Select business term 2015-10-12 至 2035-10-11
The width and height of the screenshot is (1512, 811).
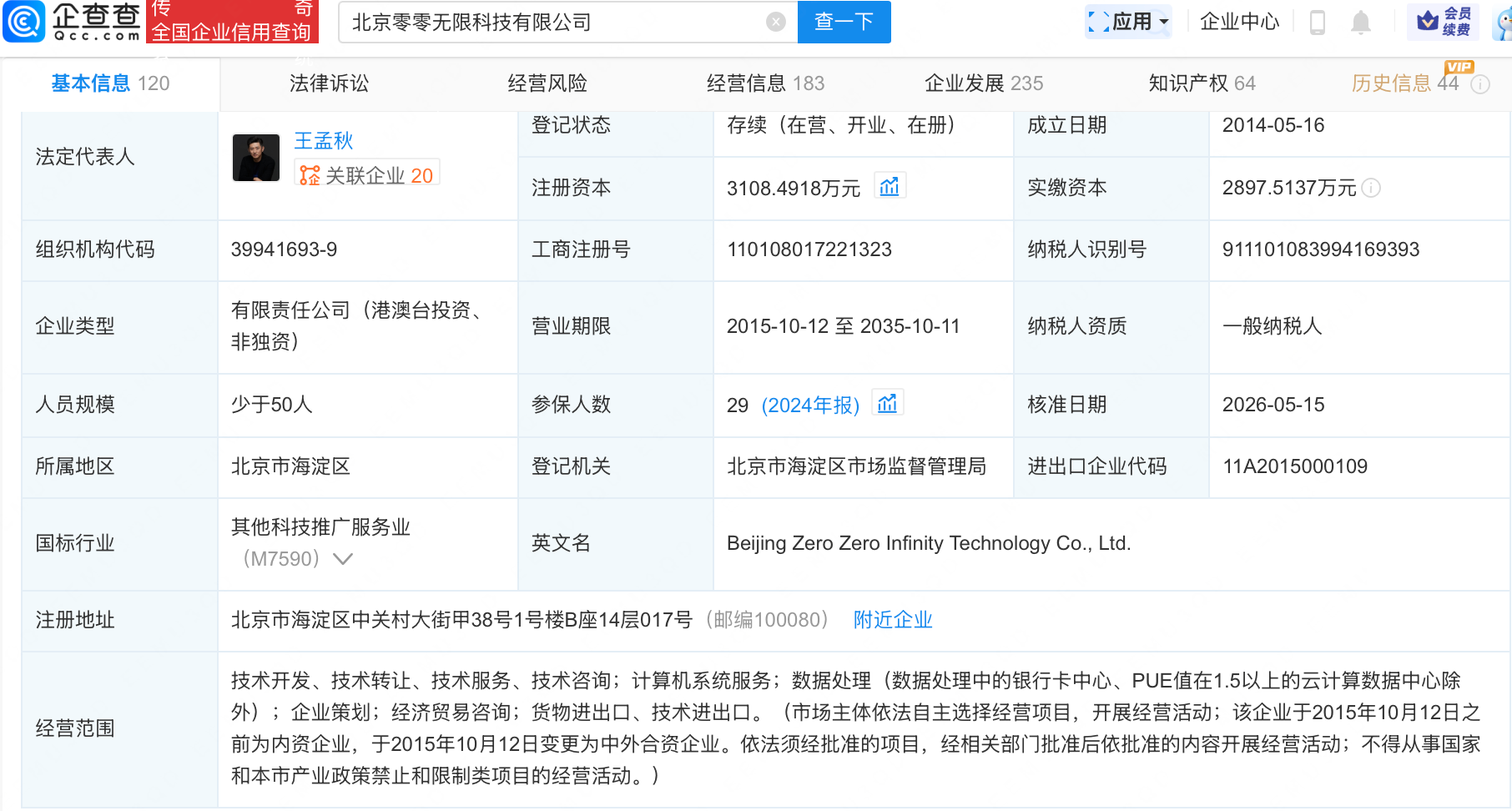click(844, 326)
